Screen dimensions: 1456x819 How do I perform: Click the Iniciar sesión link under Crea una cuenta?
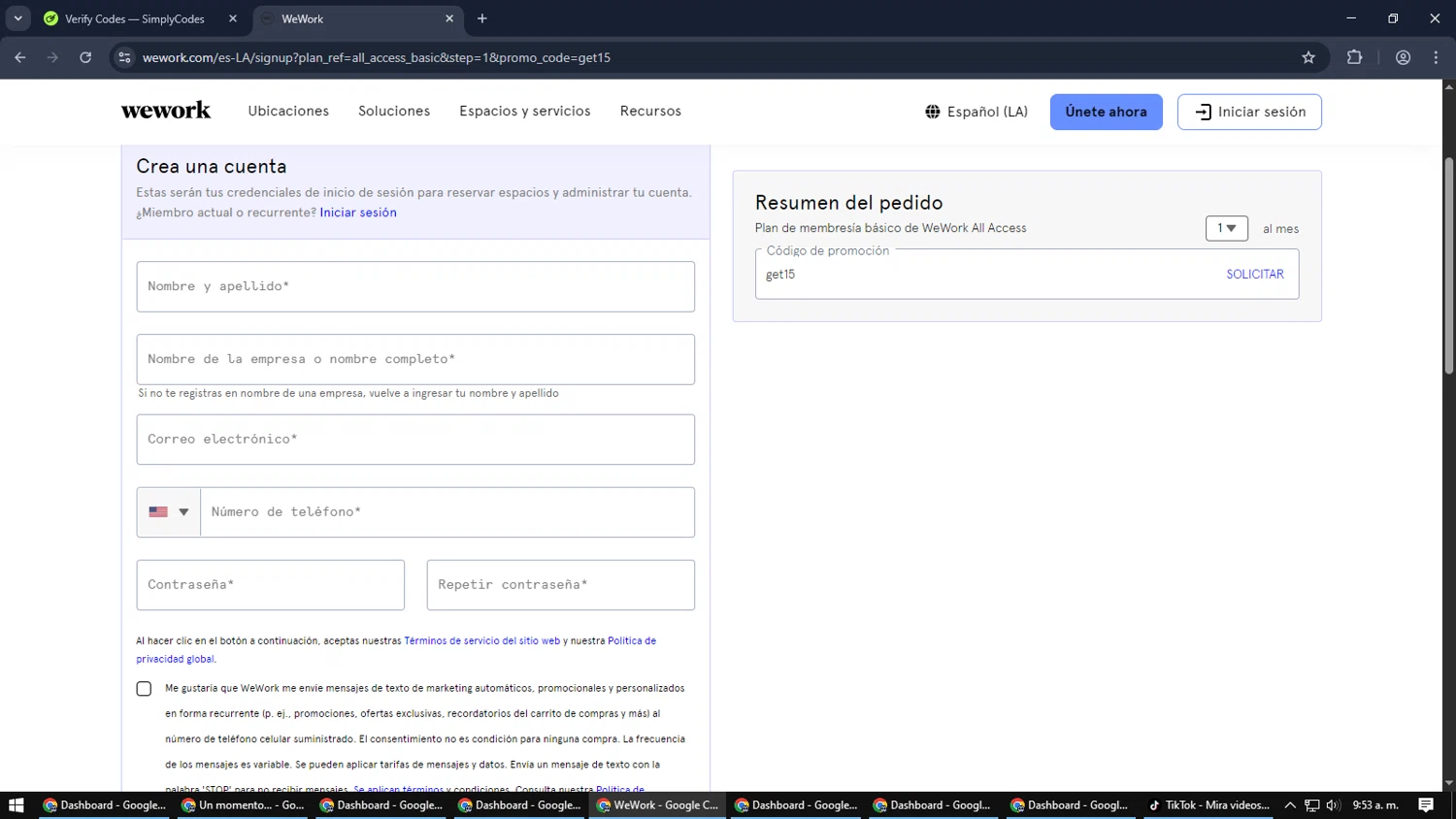pos(358,213)
